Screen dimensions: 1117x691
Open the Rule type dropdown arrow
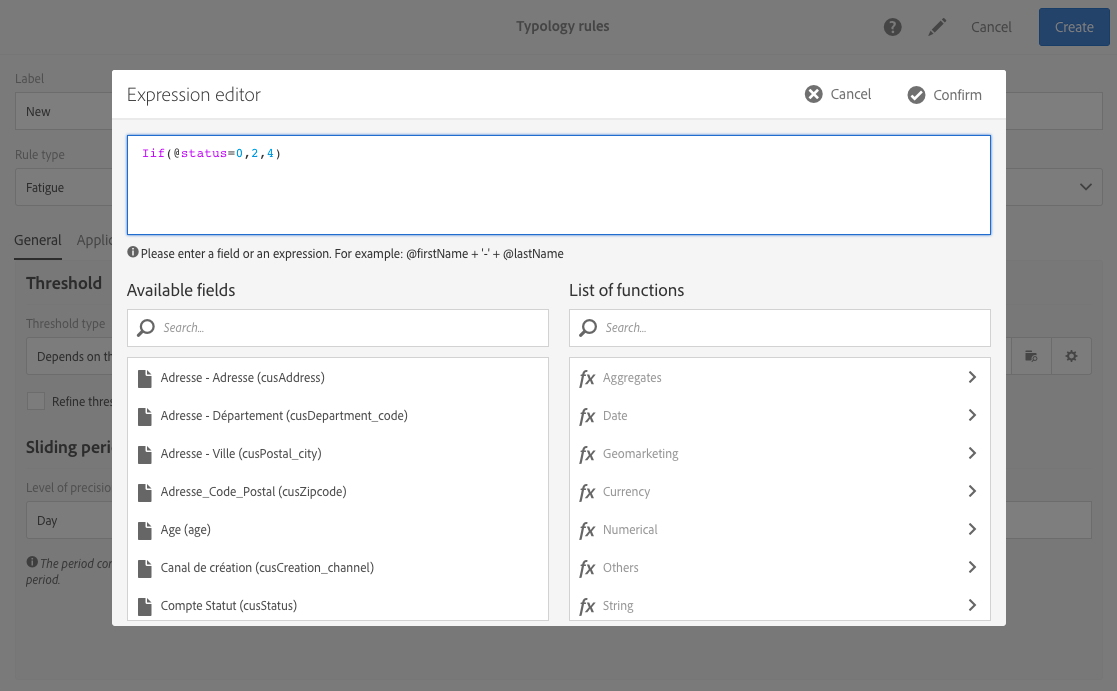point(1085,187)
